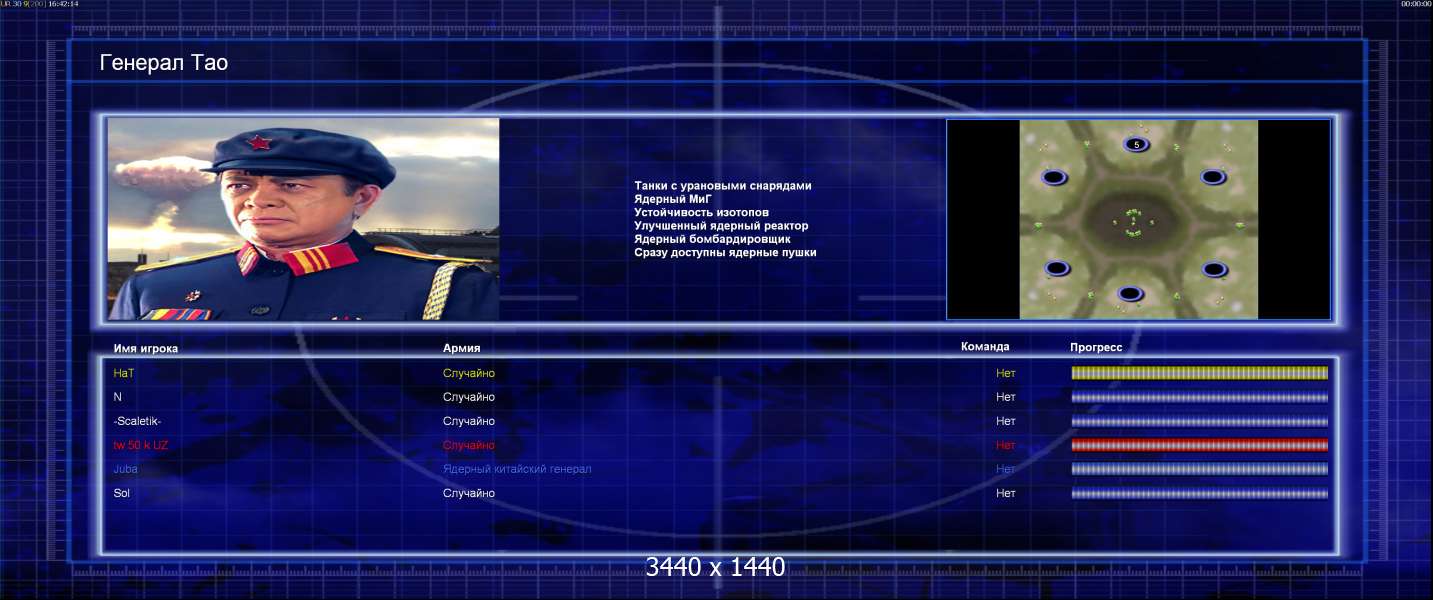Click N's army value "Случайно"

469,397
